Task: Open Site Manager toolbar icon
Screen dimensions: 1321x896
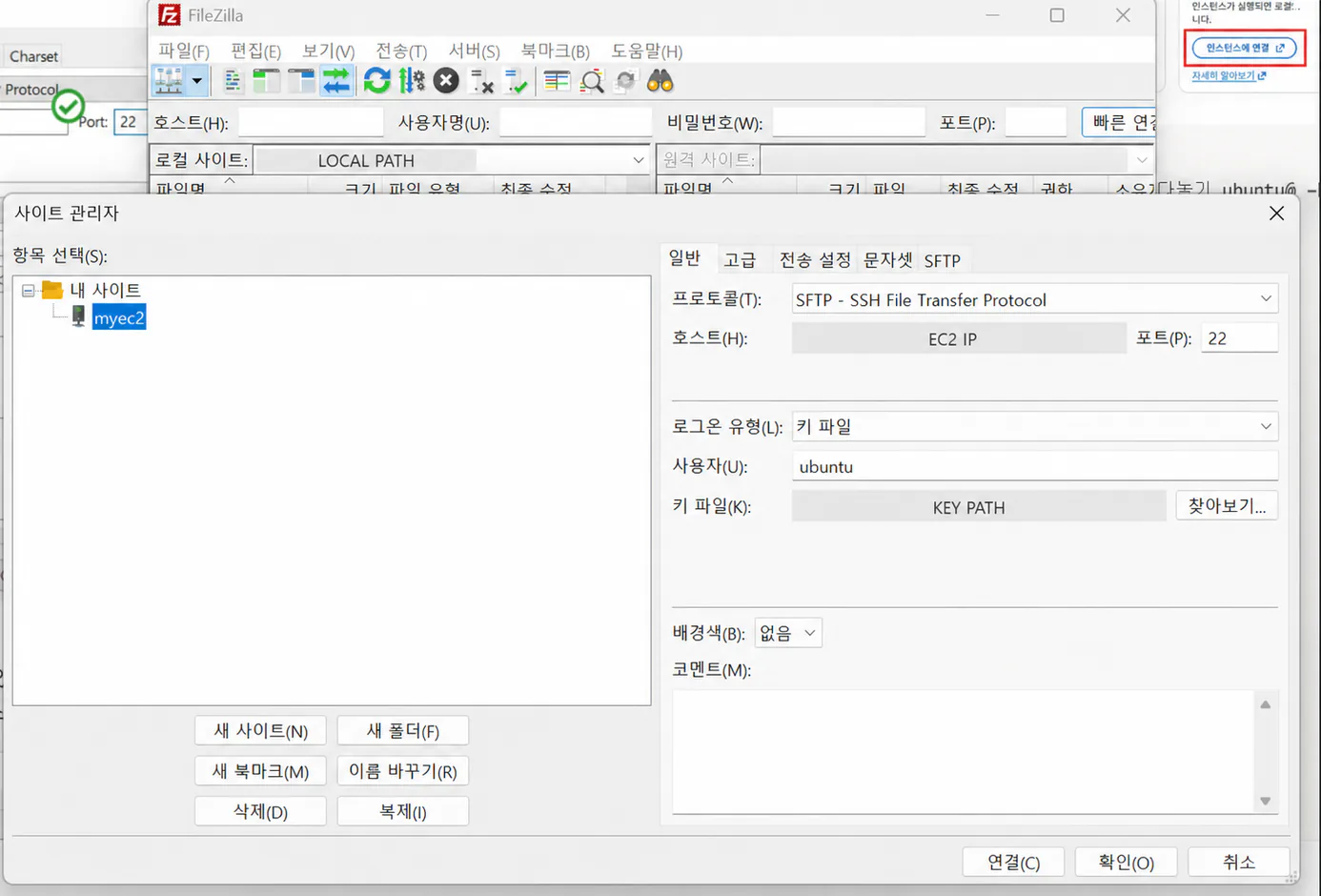Action: 169,81
